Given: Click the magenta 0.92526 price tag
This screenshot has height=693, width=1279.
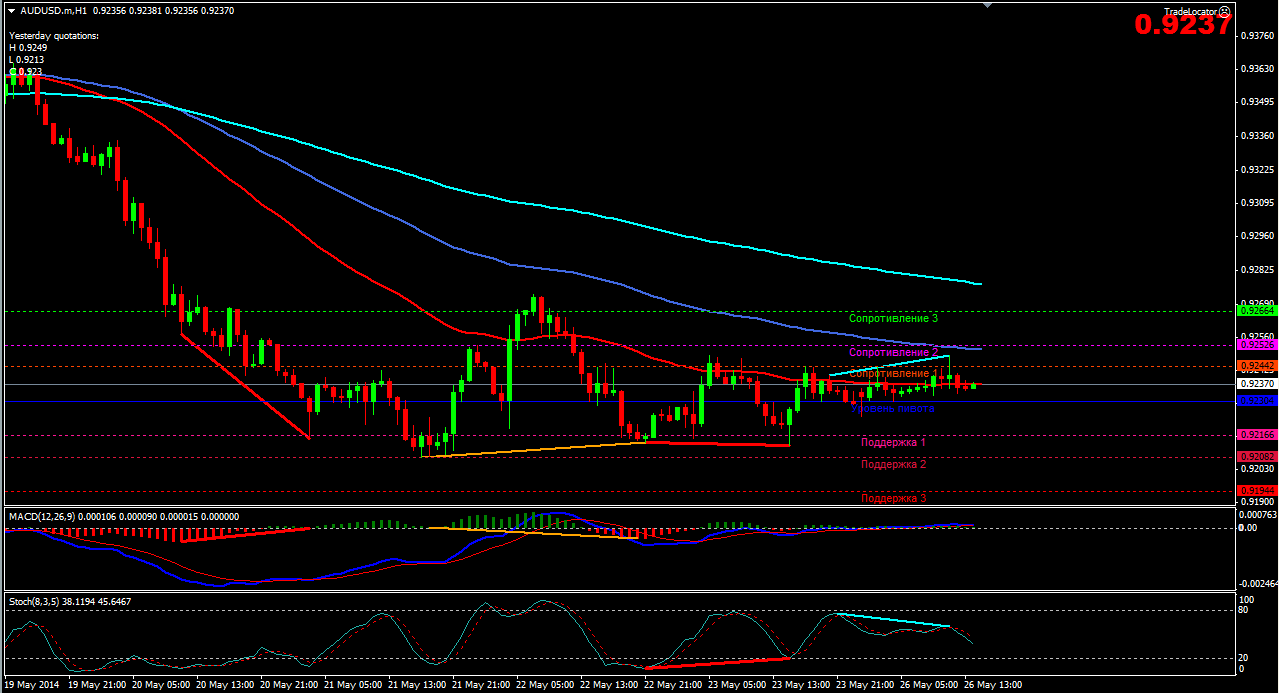Looking at the screenshot, I should pos(1256,345).
